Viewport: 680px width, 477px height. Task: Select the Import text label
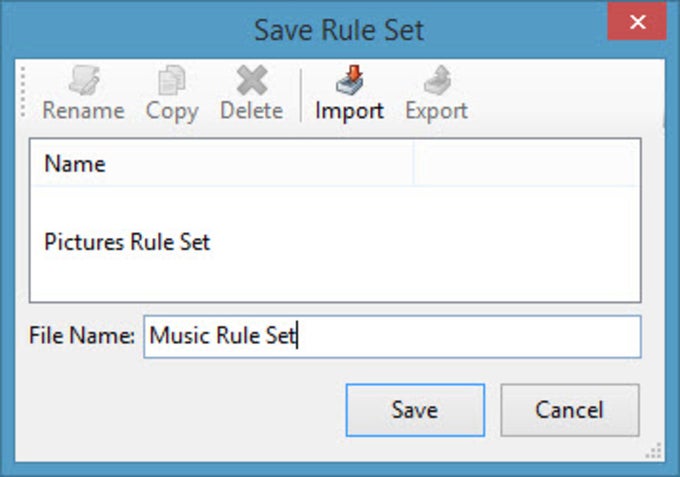coord(349,110)
